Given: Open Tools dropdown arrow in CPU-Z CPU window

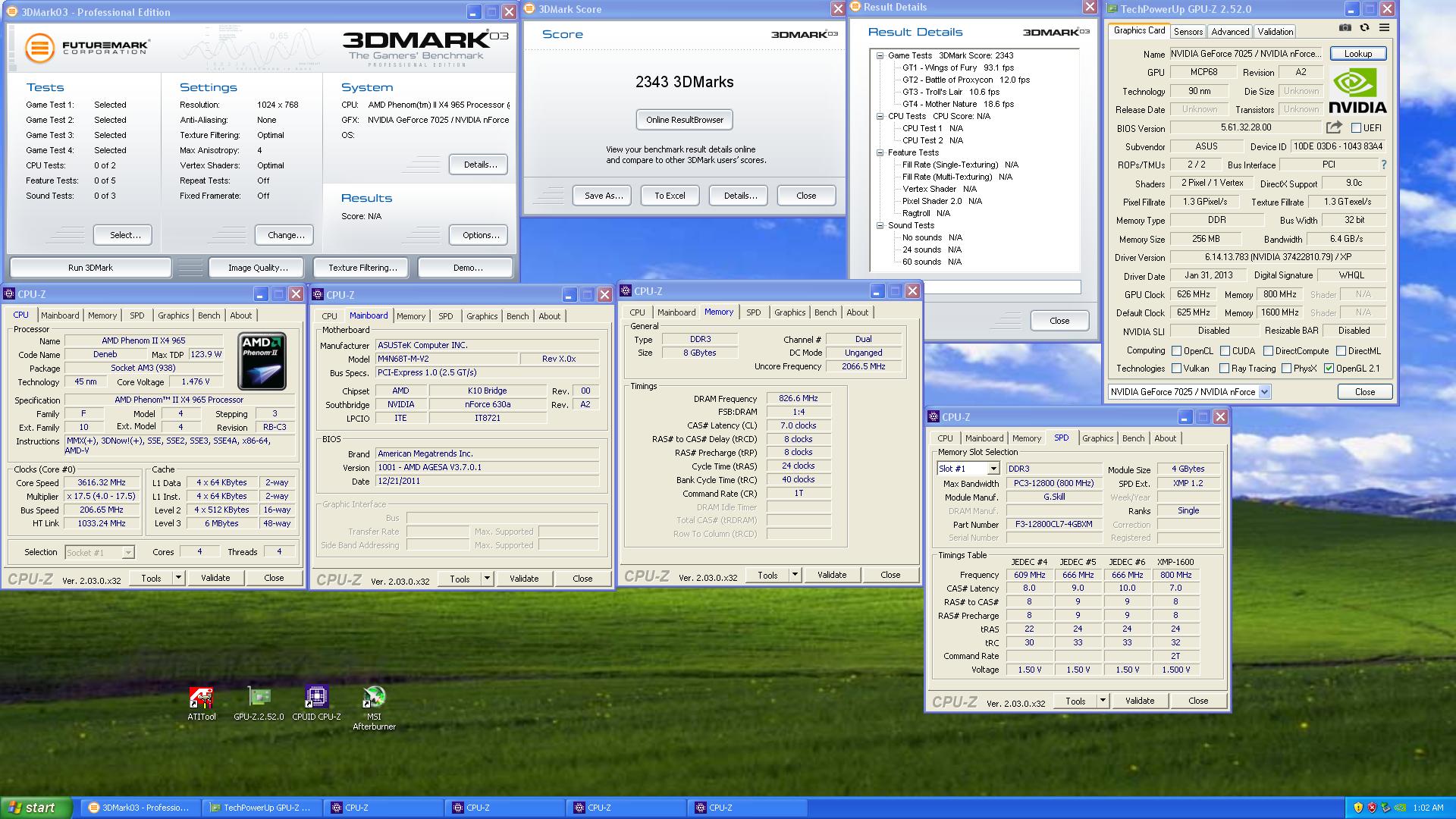Looking at the screenshot, I should pos(178,578).
